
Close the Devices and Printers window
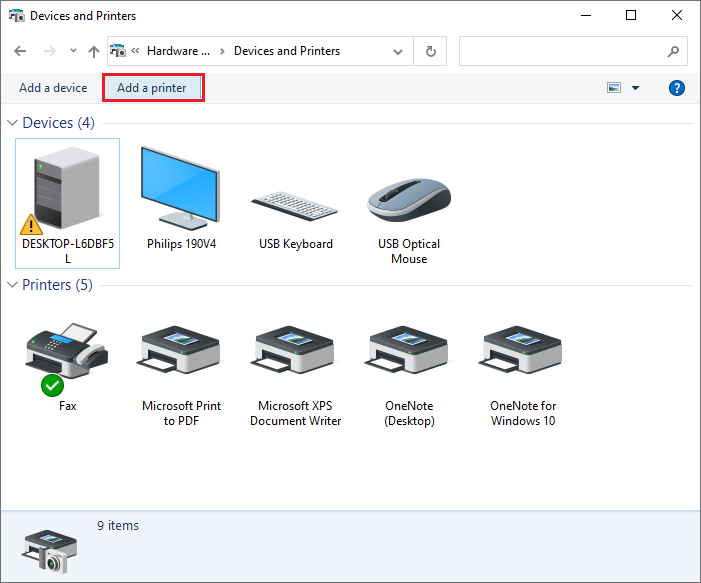[676, 15]
